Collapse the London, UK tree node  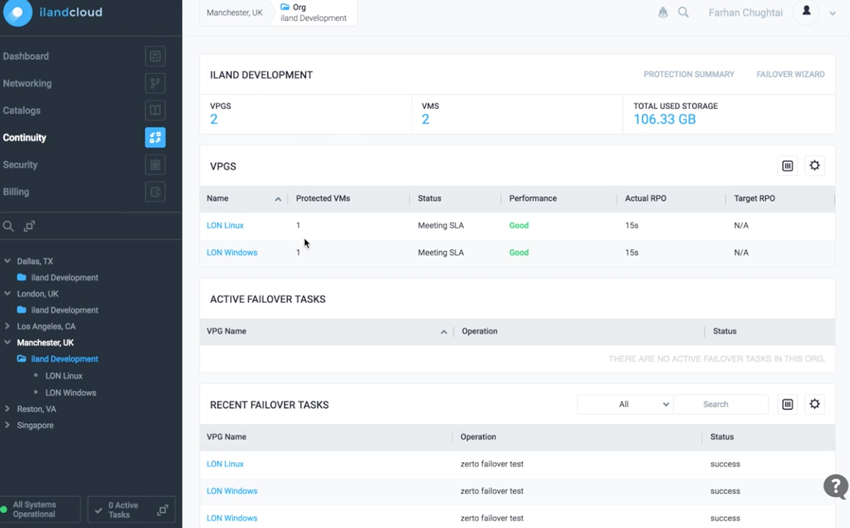pos(7,293)
